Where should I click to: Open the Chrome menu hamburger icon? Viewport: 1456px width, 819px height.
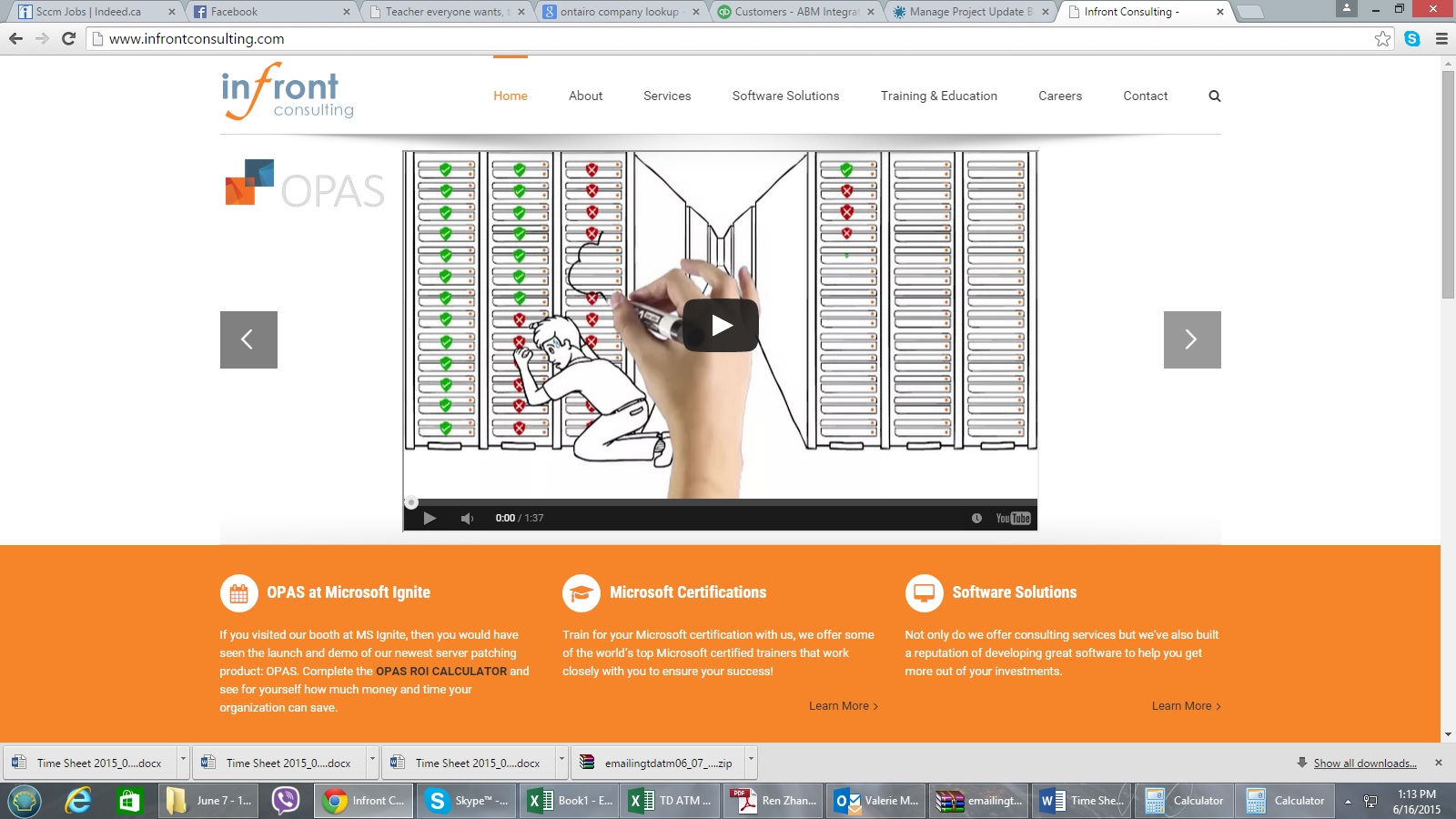pyautogui.click(x=1441, y=38)
